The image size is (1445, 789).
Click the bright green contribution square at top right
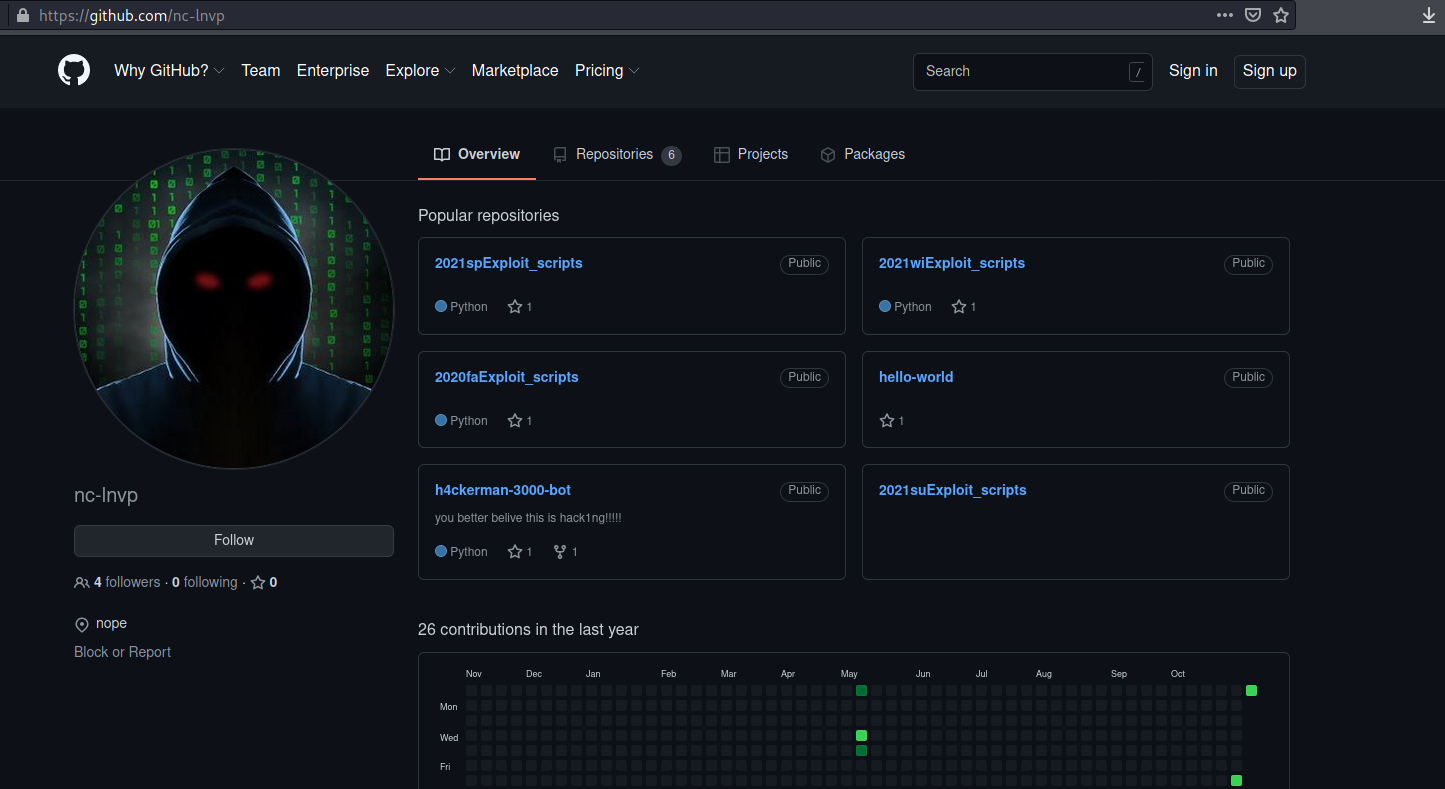tap(1252, 691)
